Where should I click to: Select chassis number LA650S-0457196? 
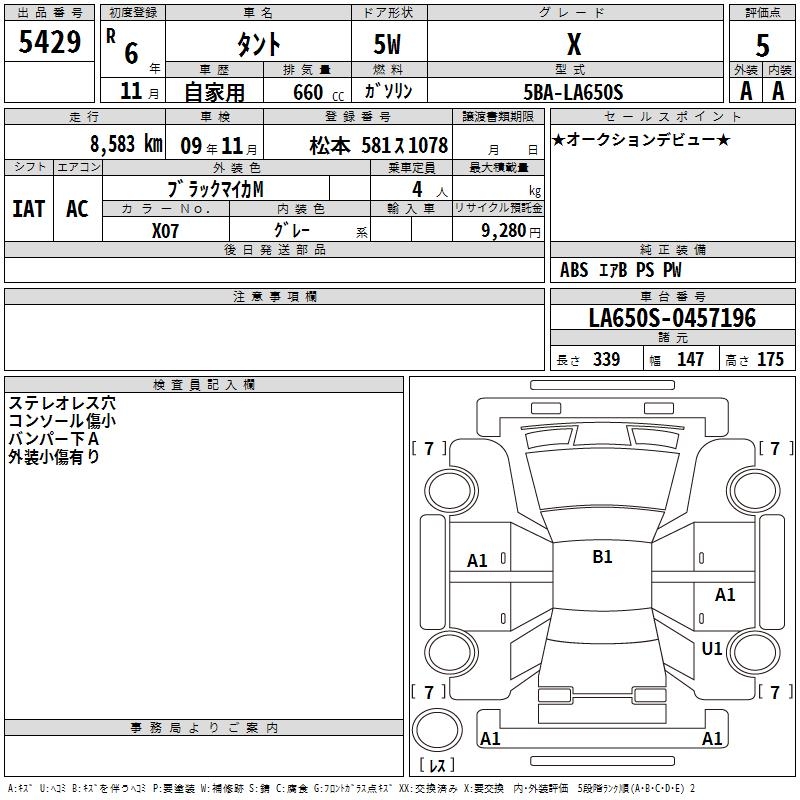coord(672,318)
